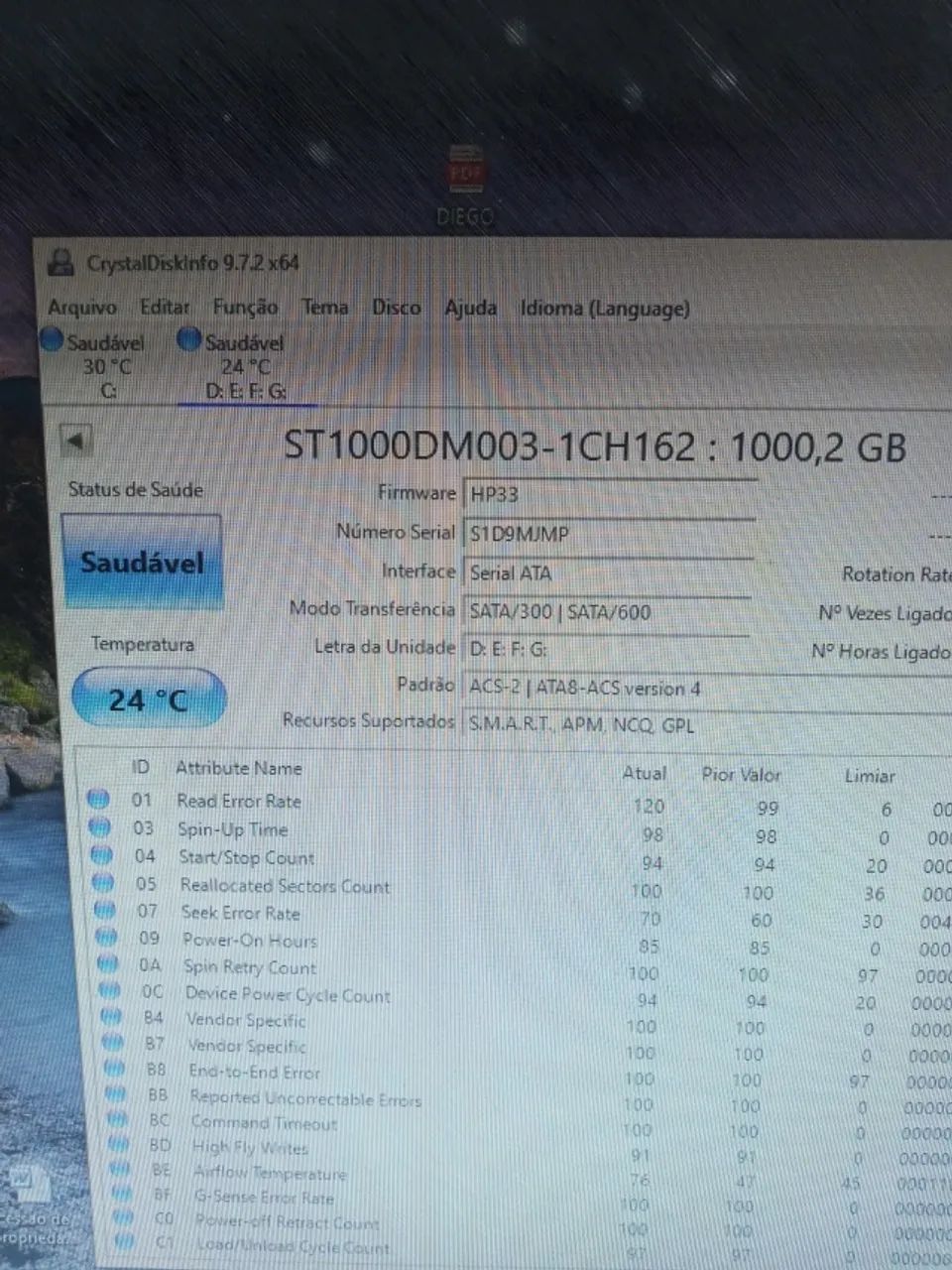The width and height of the screenshot is (952, 1270).
Task: Open the Arquivo menu
Action: [82, 307]
